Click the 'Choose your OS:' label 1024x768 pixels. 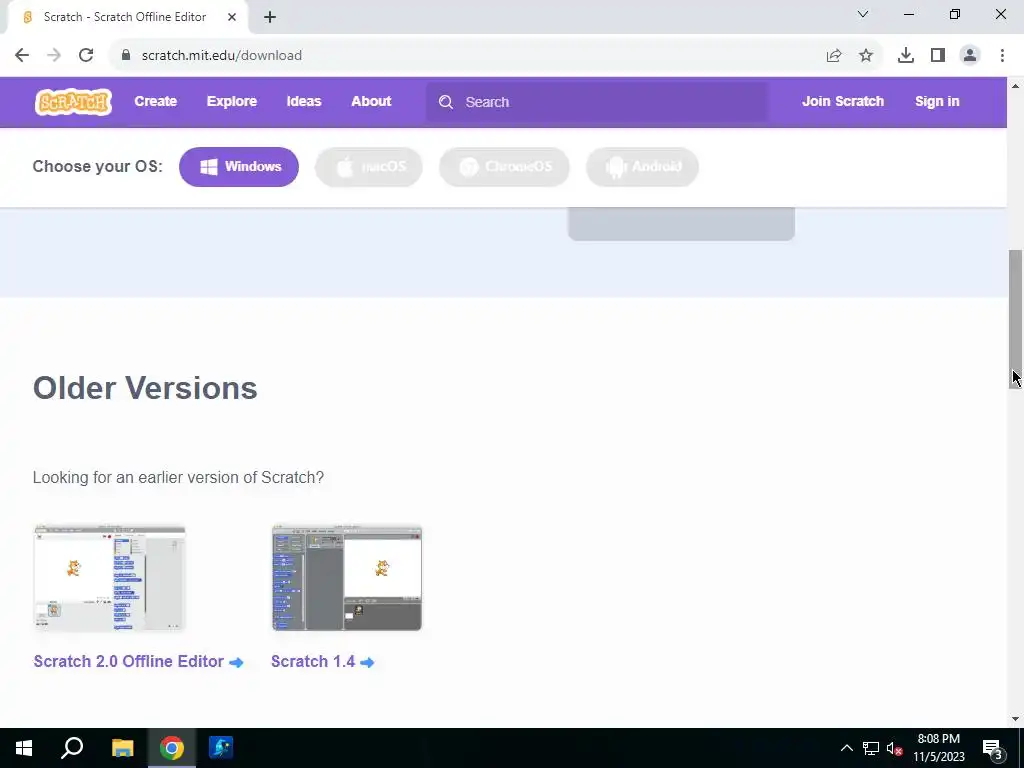click(97, 167)
